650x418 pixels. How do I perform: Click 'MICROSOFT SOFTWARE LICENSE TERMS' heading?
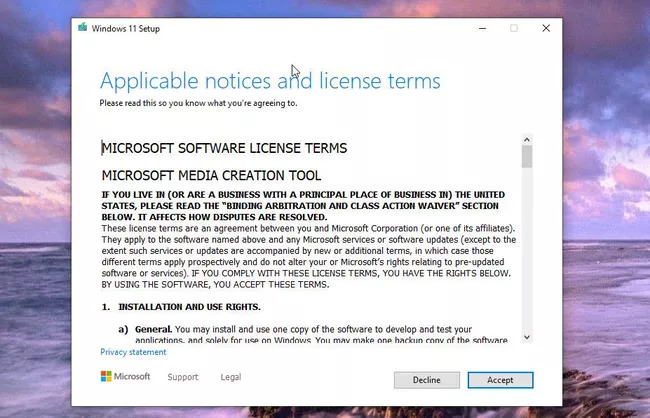pyautogui.click(x=224, y=148)
